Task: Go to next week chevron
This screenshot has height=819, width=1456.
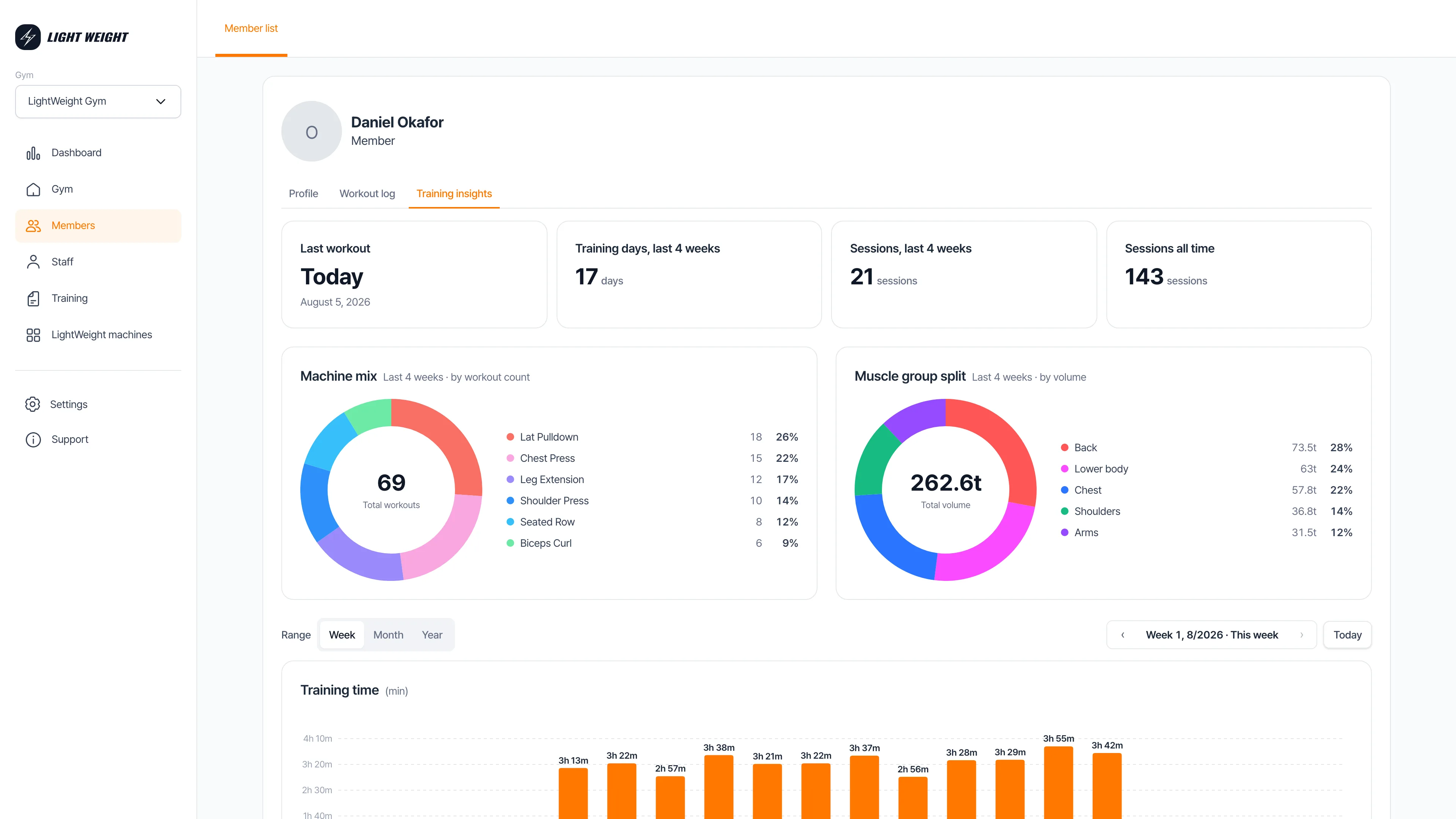Action: click(x=1302, y=635)
